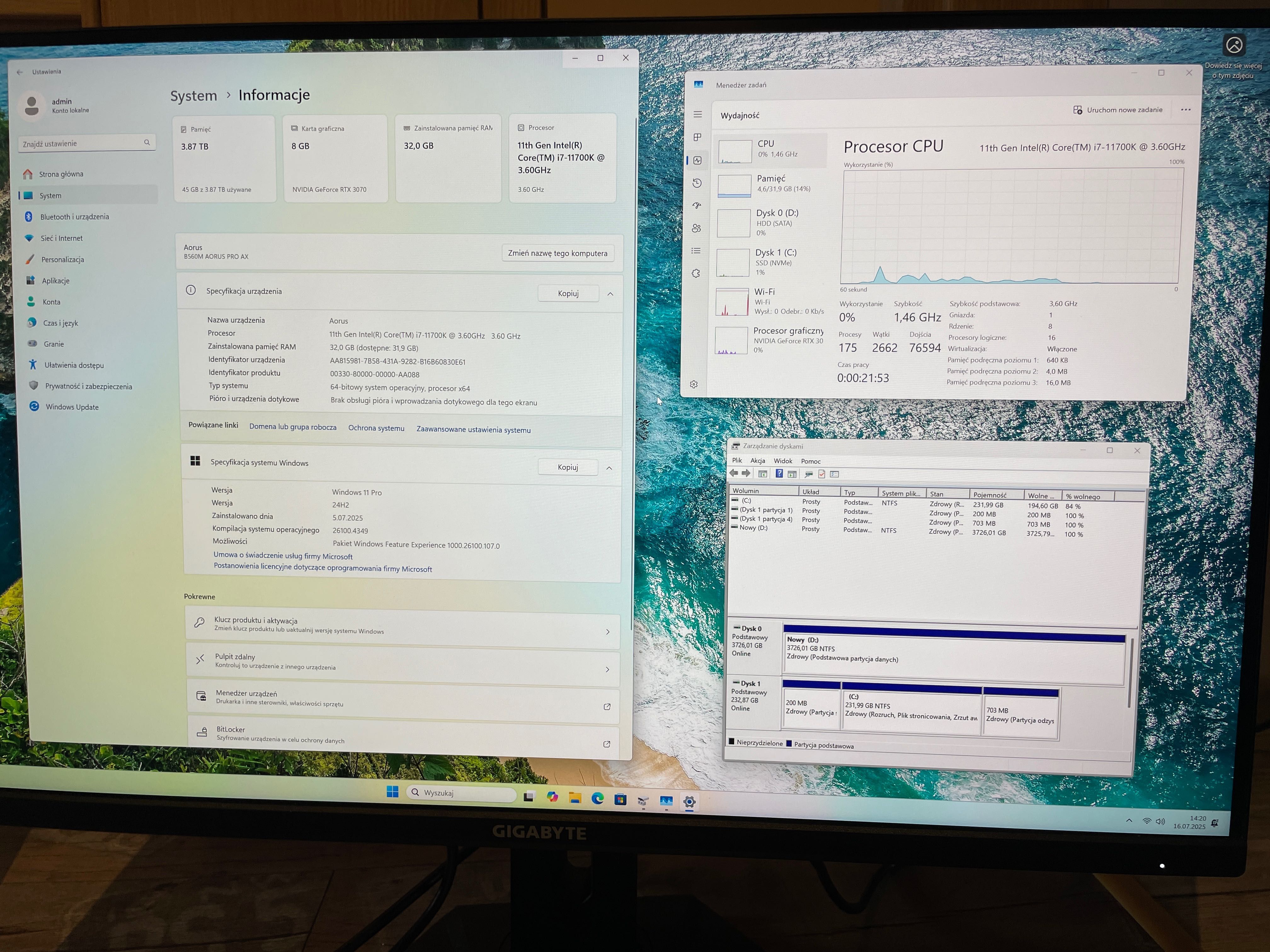Image resolution: width=1270 pixels, height=952 pixels.
Task: Open Processes page icon in Task Manager
Action: [x=698, y=137]
